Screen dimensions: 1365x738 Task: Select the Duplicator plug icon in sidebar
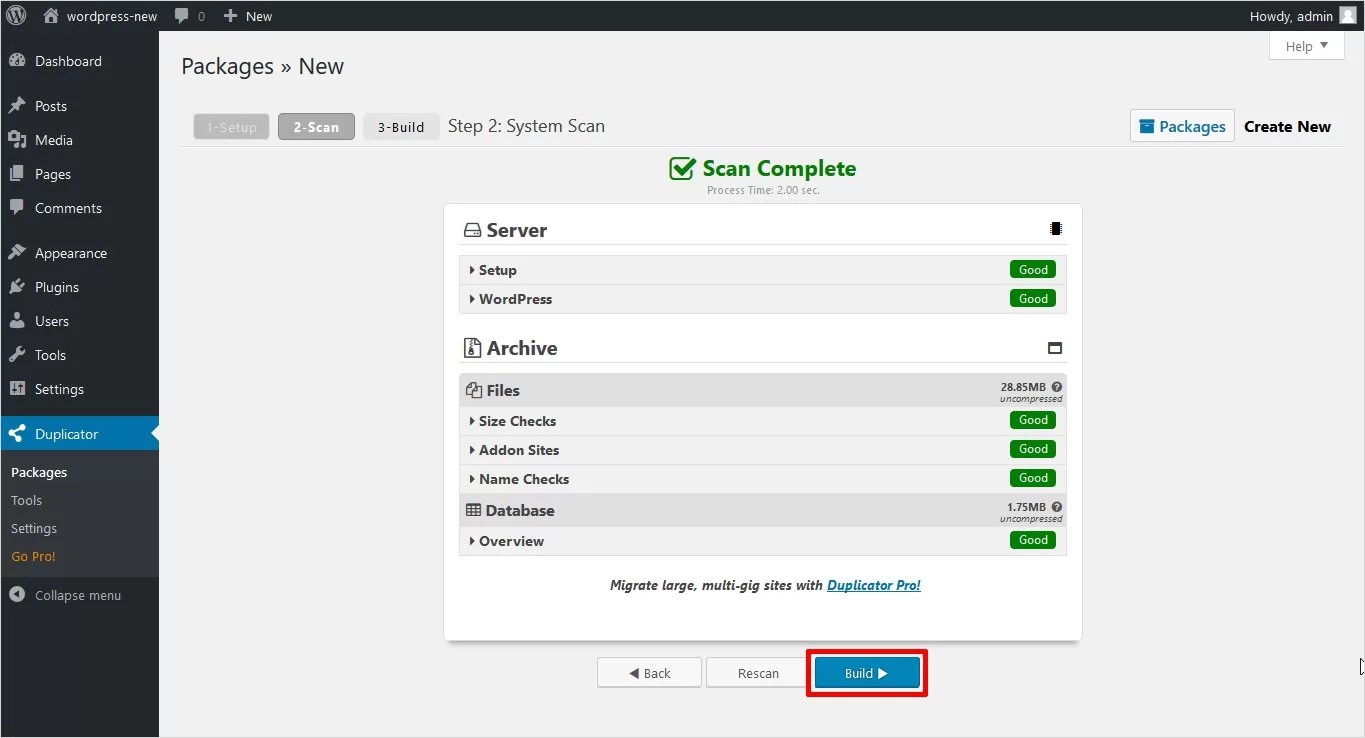[x=18, y=433]
